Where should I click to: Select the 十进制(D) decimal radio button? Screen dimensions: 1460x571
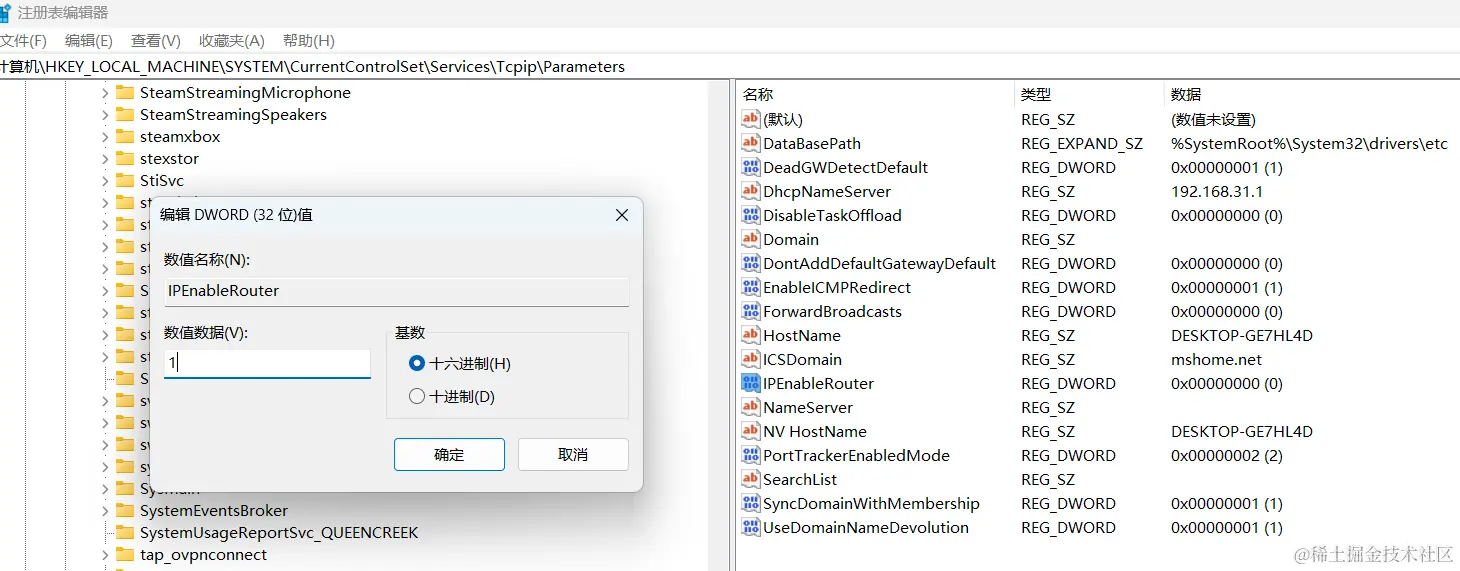417,396
